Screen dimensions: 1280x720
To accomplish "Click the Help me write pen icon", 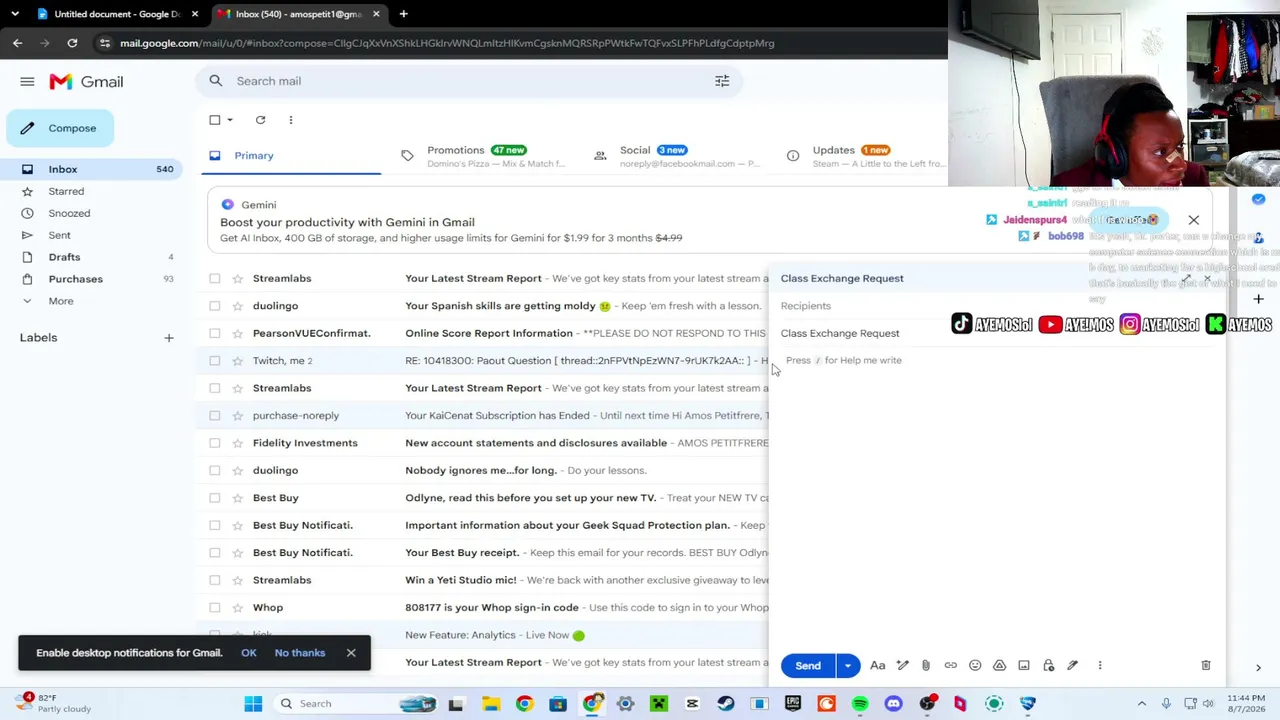I will [902, 665].
